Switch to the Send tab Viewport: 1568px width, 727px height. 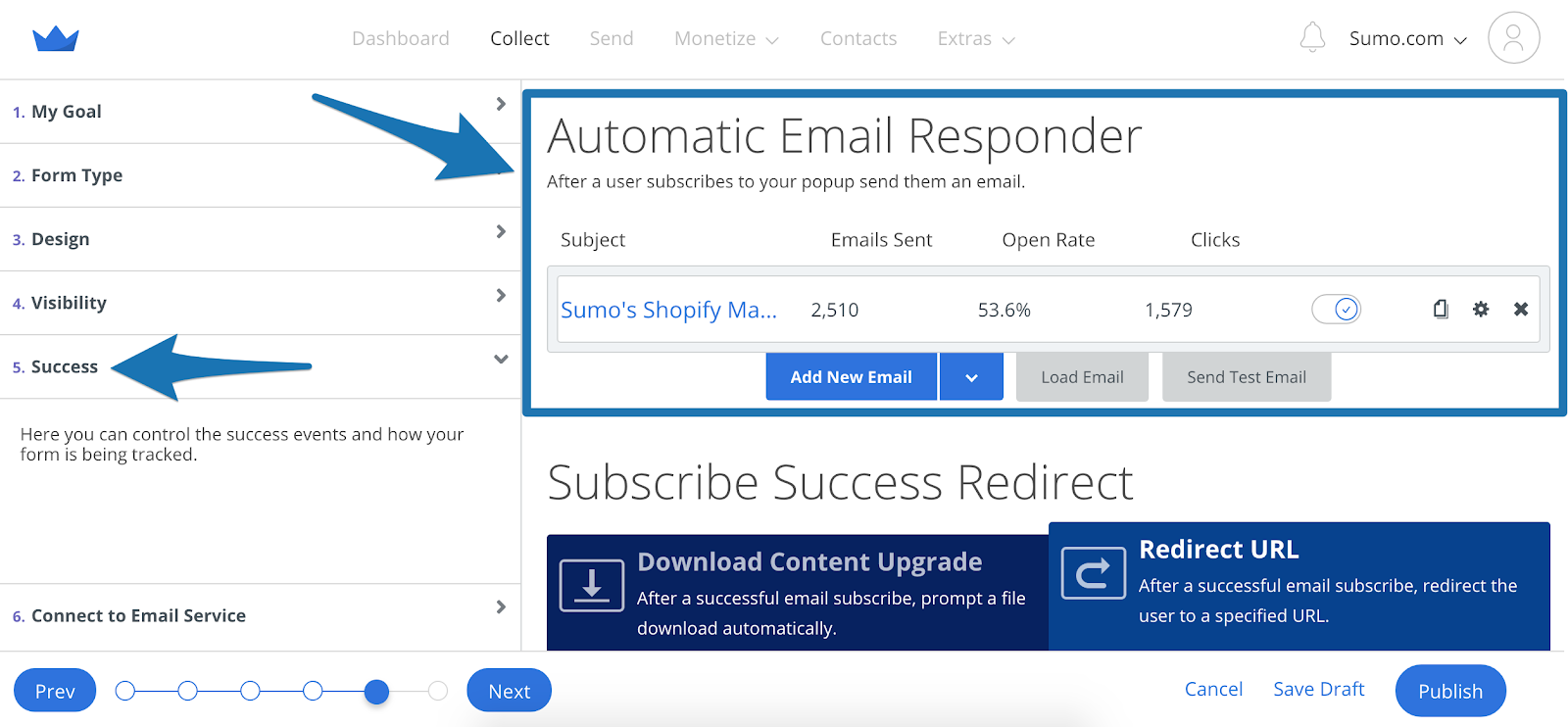612,38
